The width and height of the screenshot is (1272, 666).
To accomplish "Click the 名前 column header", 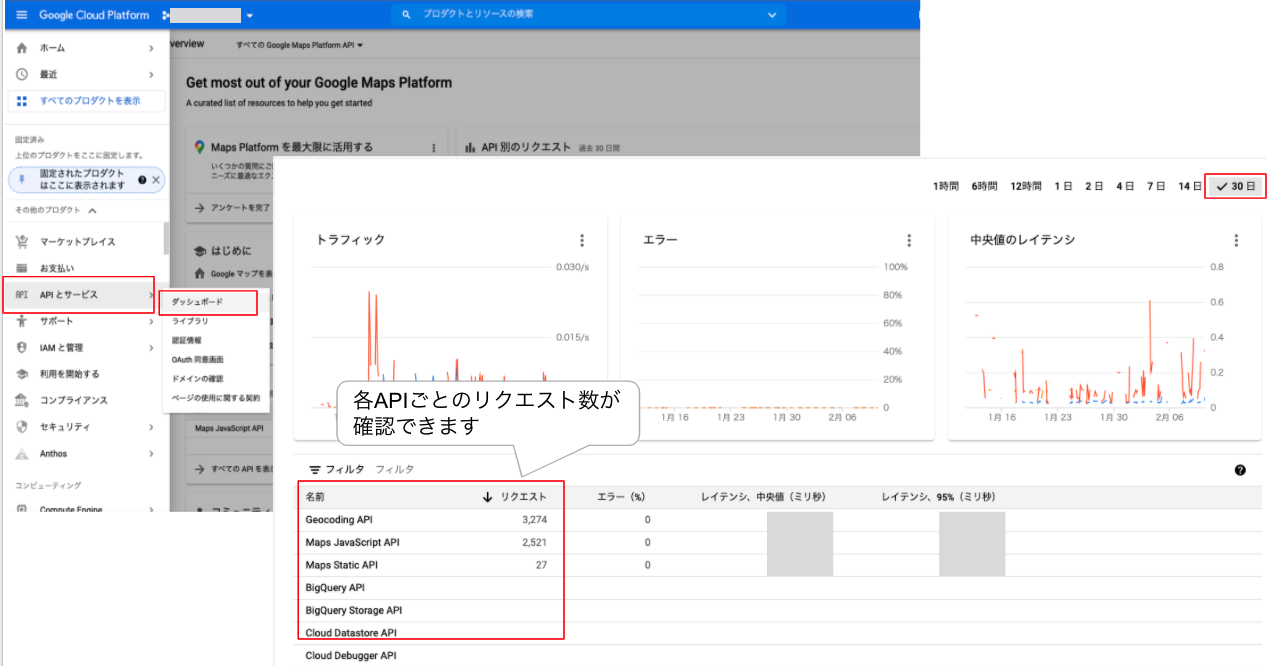I will tap(315, 497).
